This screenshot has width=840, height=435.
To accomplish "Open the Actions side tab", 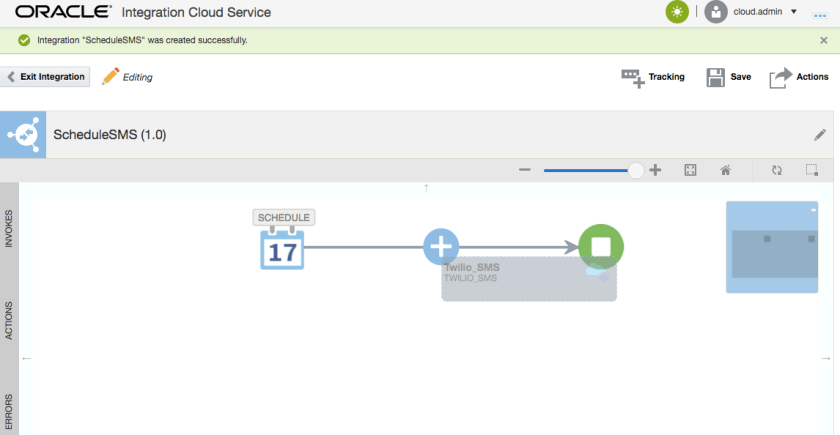I will (x=9, y=319).
